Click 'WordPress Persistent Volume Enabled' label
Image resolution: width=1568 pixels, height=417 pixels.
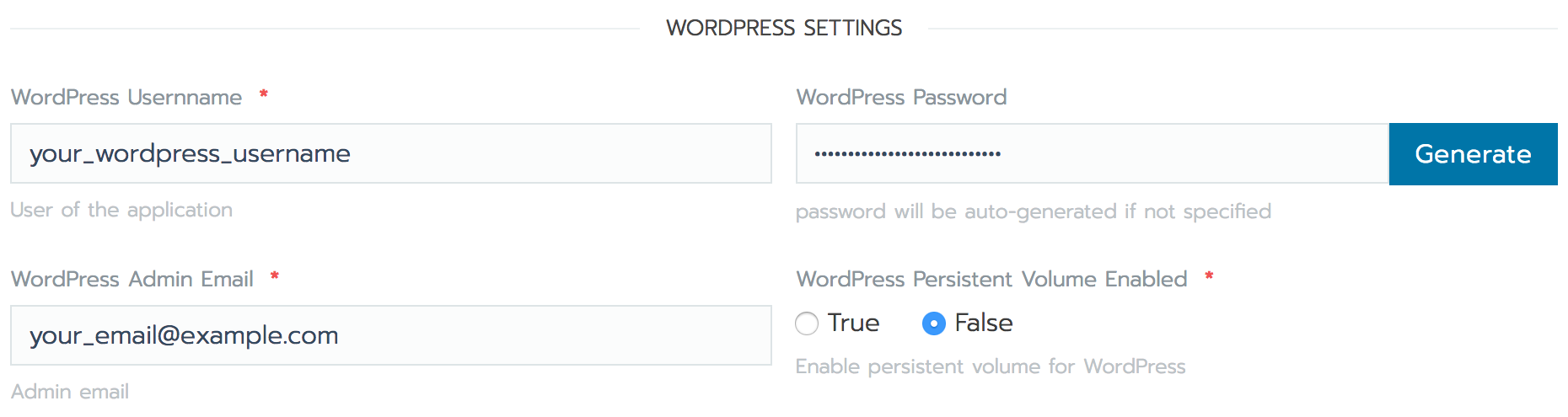pyautogui.click(x=991, y=279)
